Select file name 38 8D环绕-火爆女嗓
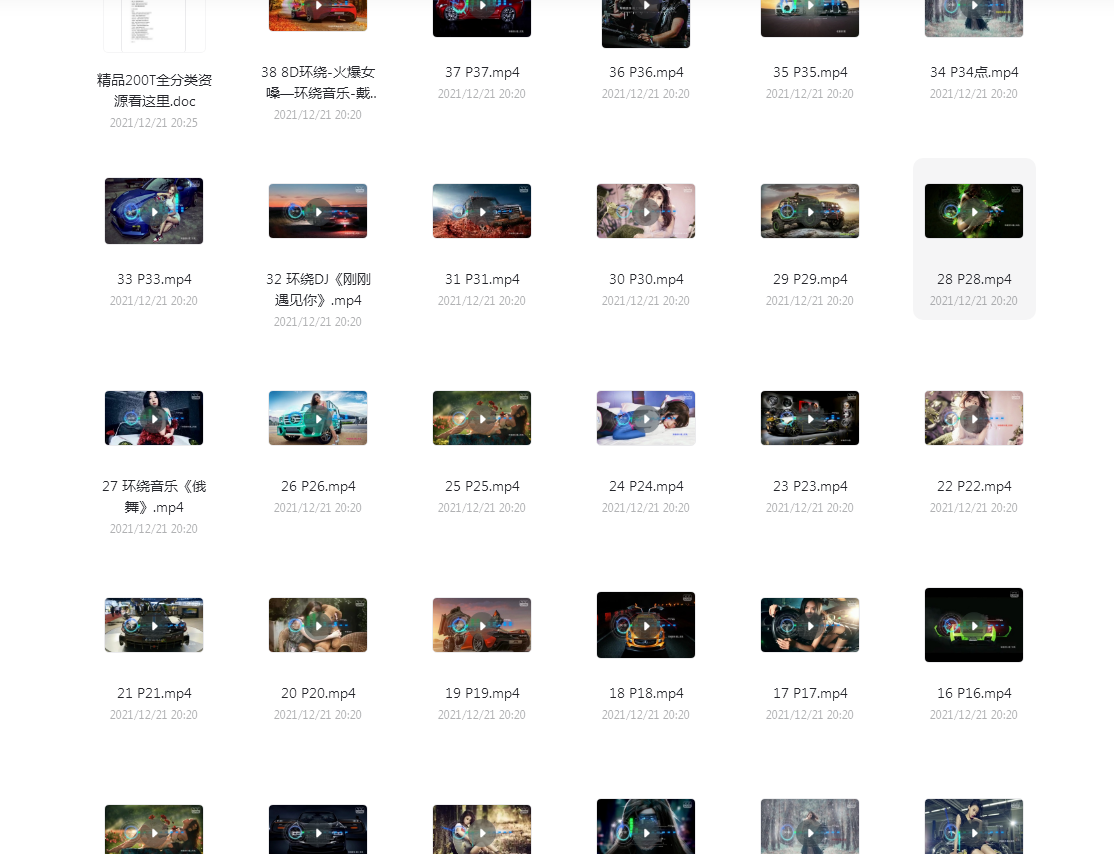This screenshot has height=854, width=1114. pos(318,82)
